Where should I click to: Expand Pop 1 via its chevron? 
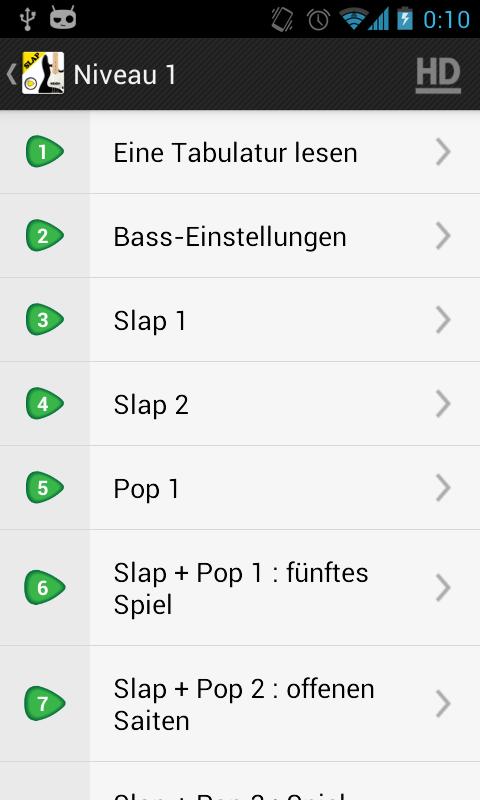tap(444, 488)
